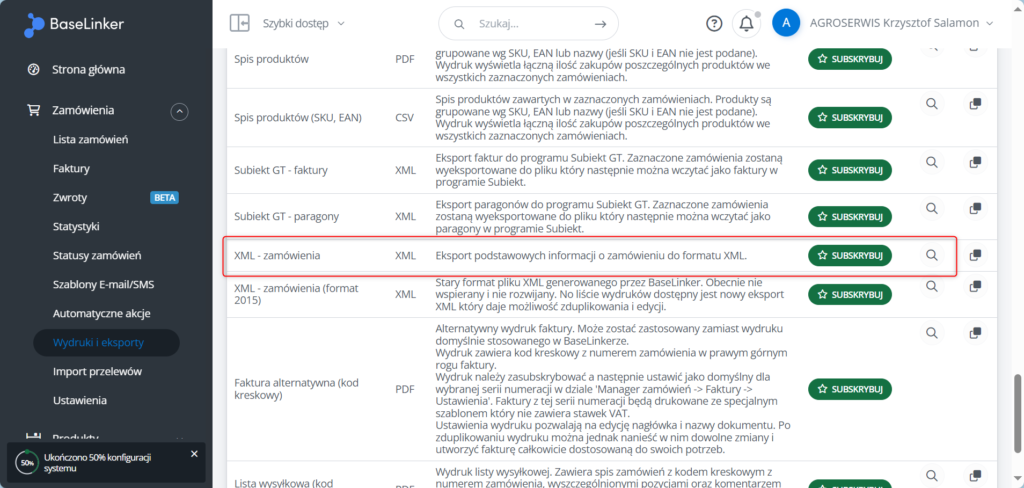
Task: Click the help question mark icon
Action: click(714, 23)
